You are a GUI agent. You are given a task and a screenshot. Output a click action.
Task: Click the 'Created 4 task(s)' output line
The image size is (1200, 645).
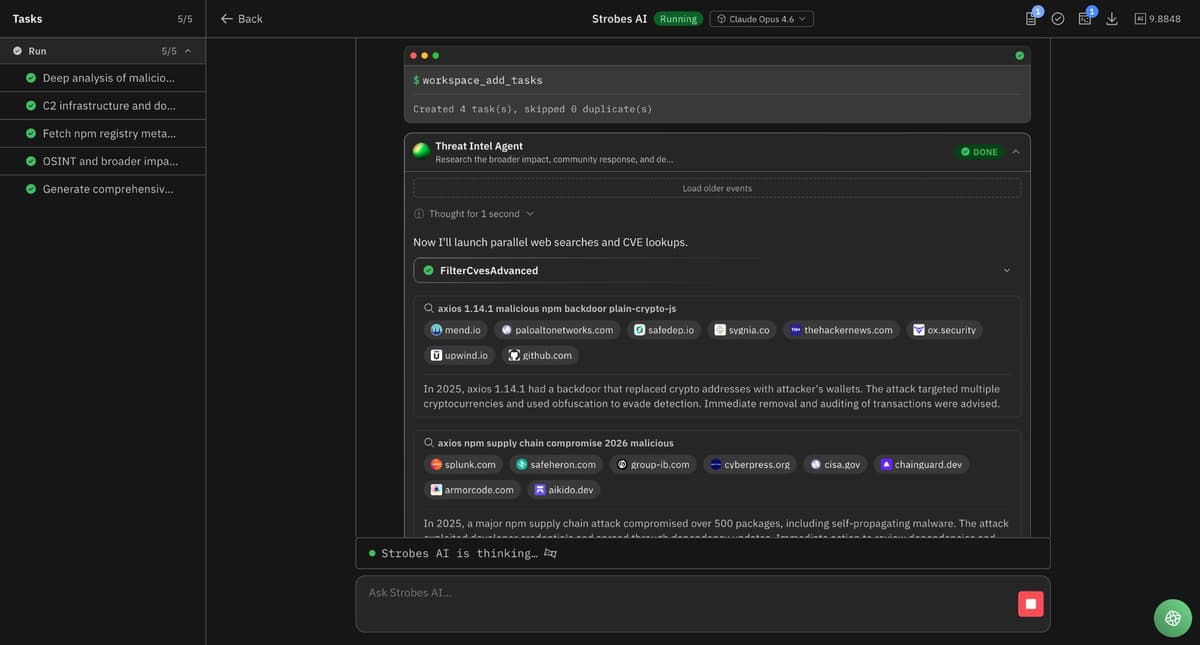coord(532,109)
